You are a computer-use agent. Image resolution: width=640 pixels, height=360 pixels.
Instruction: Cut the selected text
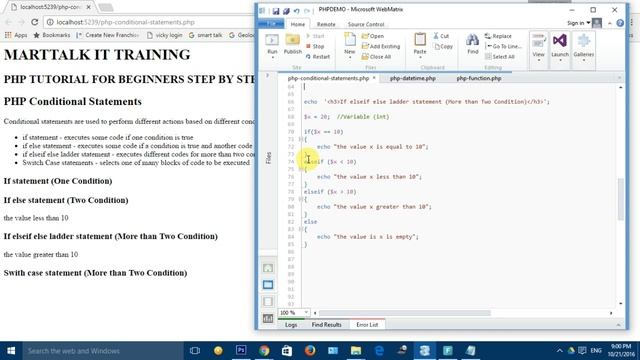pos(441,36)
